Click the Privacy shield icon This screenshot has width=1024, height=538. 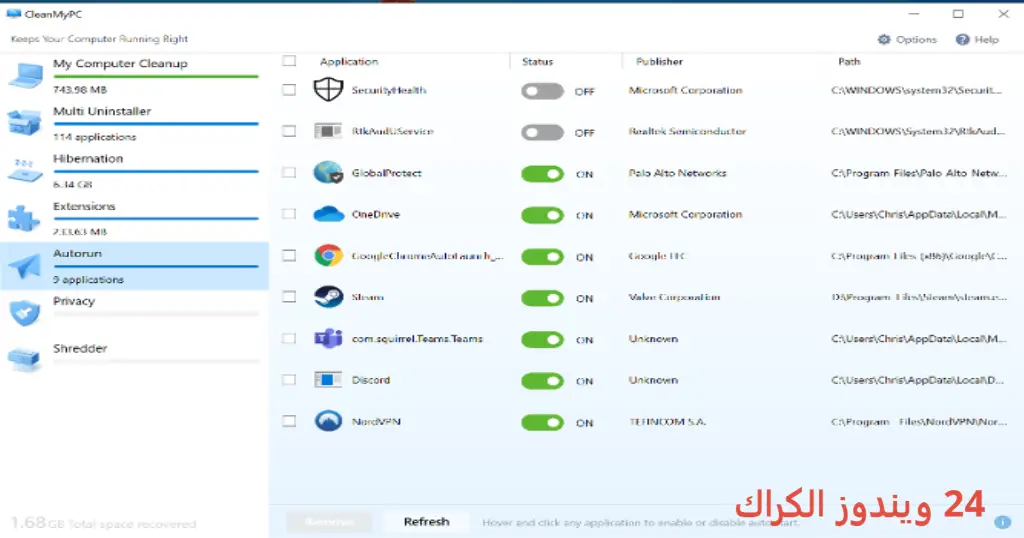pos(25,313)
